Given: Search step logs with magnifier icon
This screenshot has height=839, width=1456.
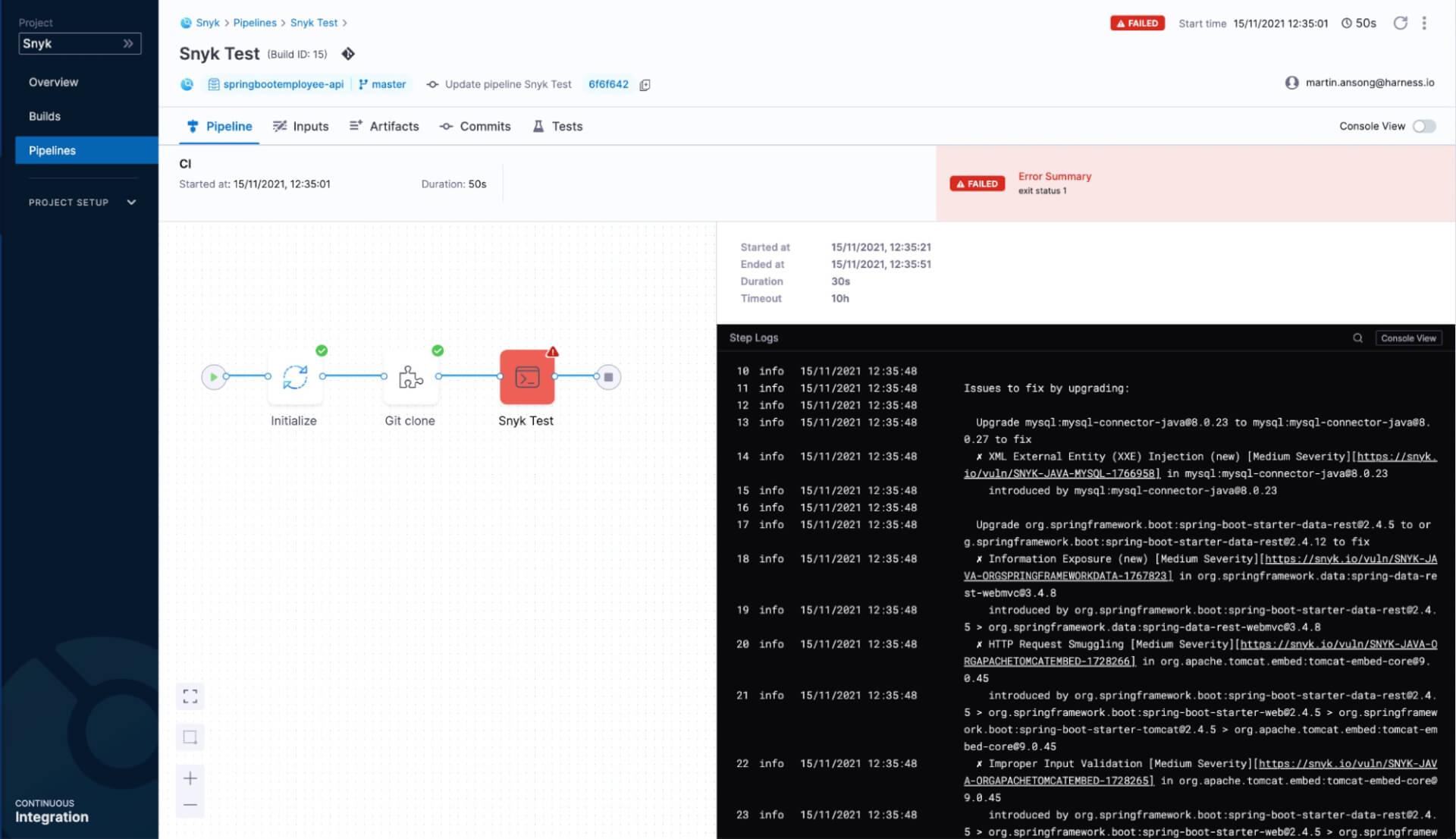Looking at the screenshot, I should click(1357, 338).
